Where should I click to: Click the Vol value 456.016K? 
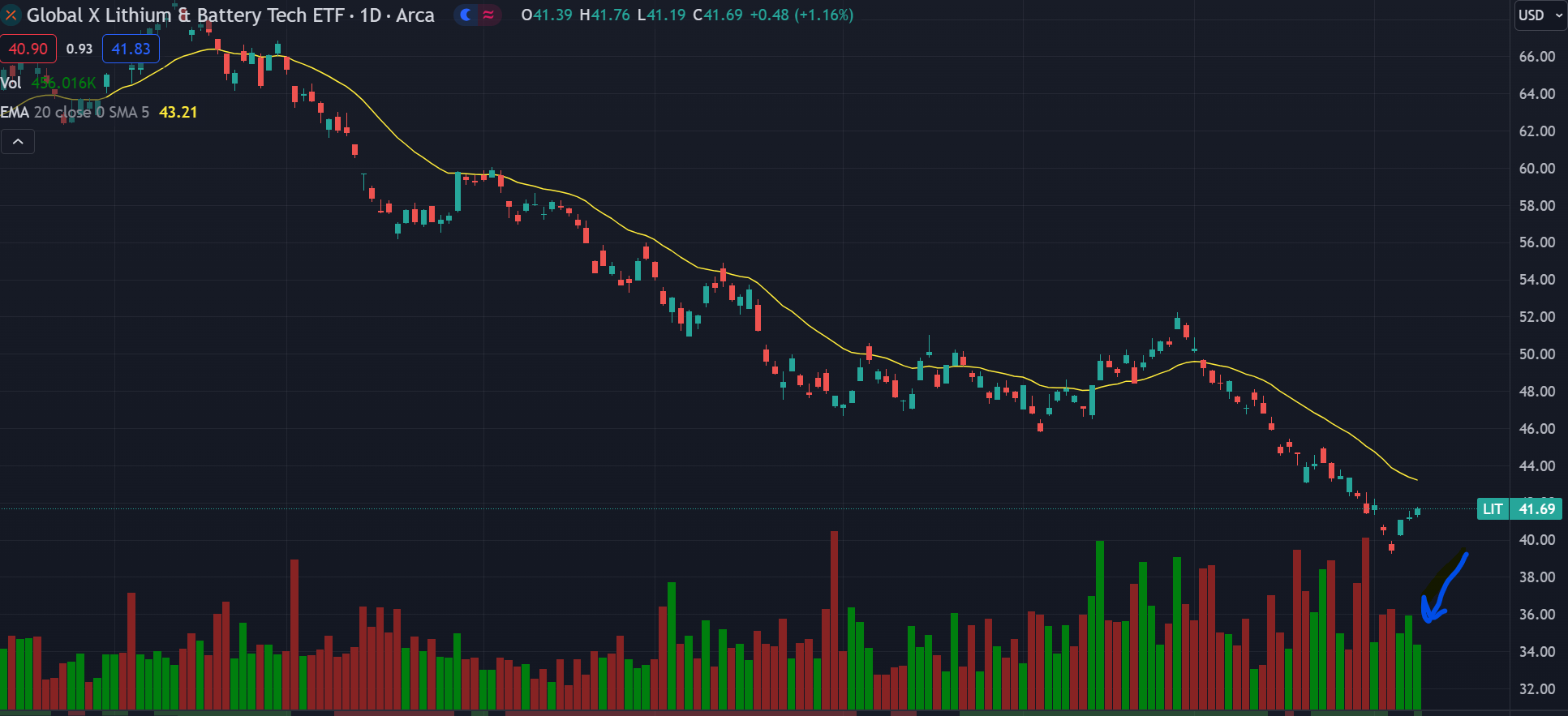click(64, 83)
